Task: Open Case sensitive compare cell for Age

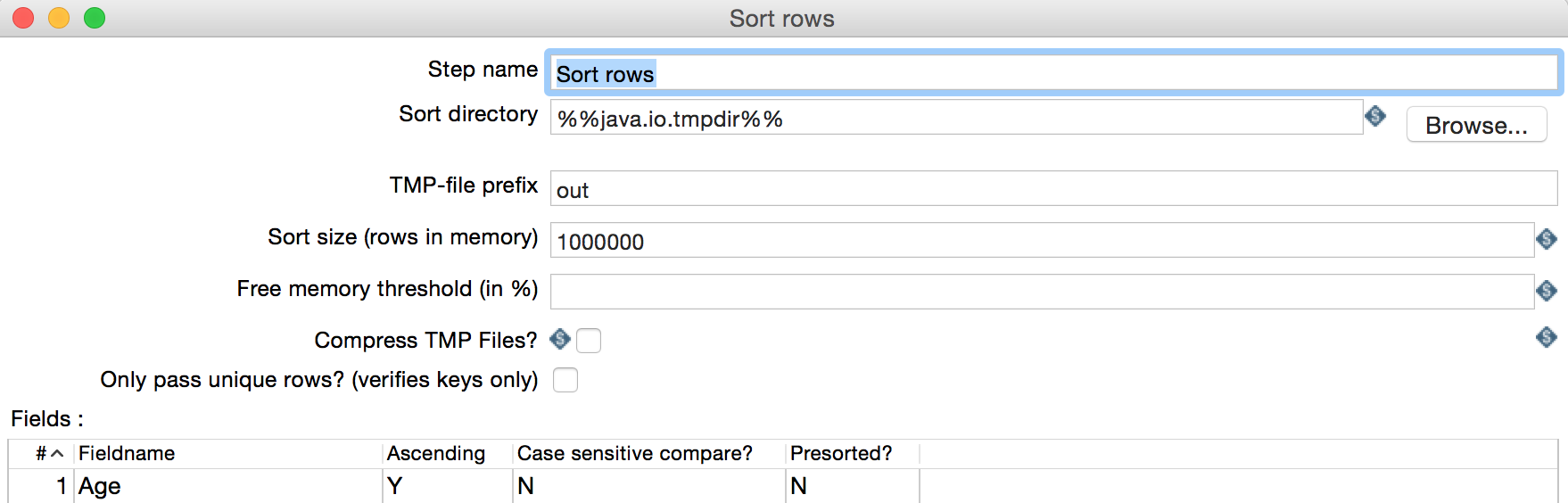Action: [x=648, y=486]
